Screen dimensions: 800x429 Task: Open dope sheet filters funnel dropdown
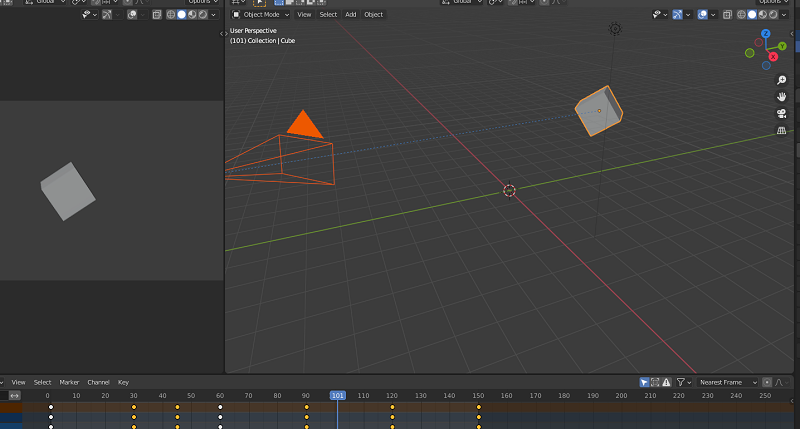684,382
